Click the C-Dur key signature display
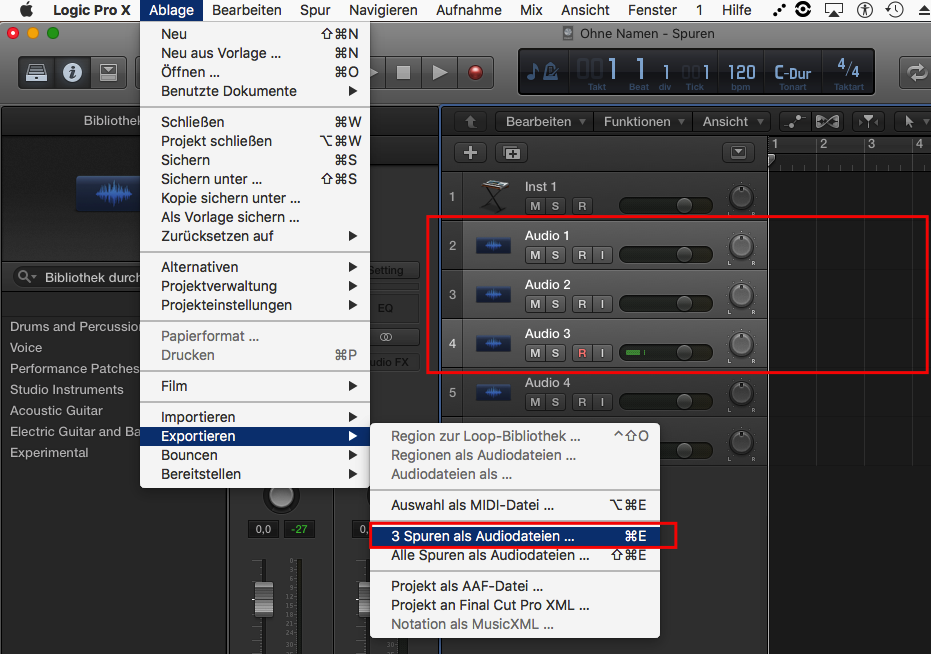The image size is (931, 654). 793,72
